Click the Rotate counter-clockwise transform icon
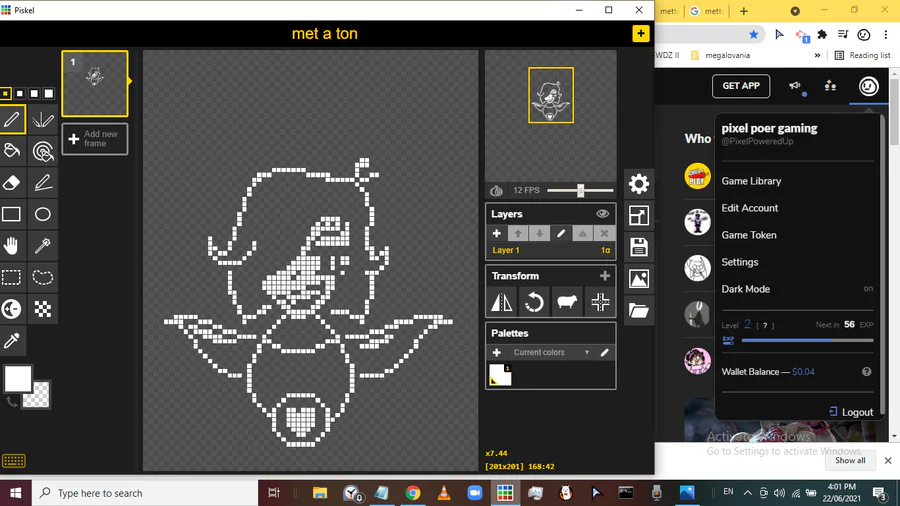The width and height of the screenshot is (900, 506). [534, 302]
